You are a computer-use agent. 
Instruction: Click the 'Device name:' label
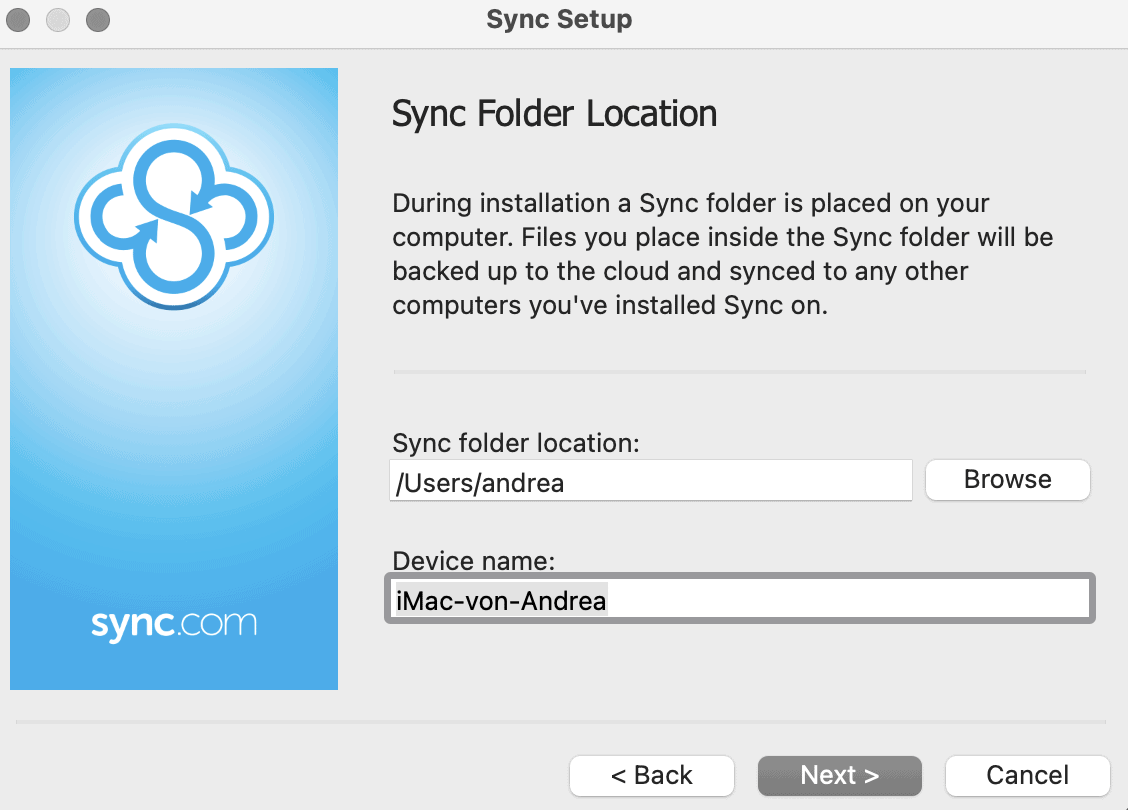coord(473,560)
